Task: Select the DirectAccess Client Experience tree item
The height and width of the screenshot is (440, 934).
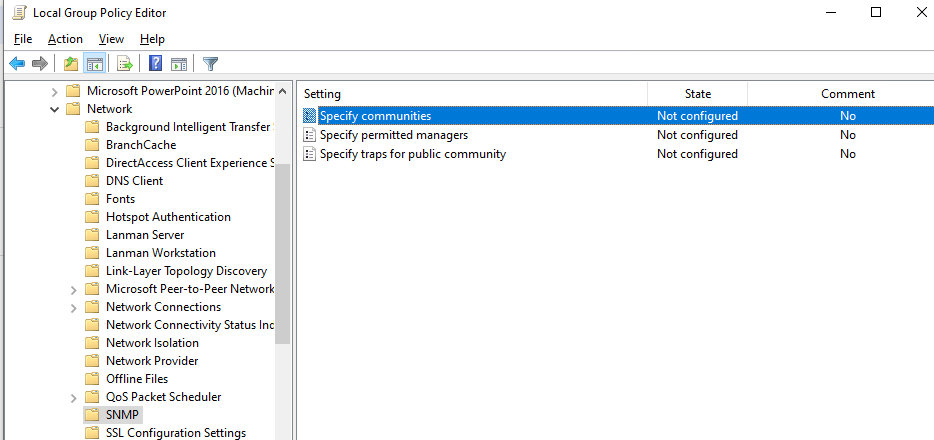Action: click(189, 163)
